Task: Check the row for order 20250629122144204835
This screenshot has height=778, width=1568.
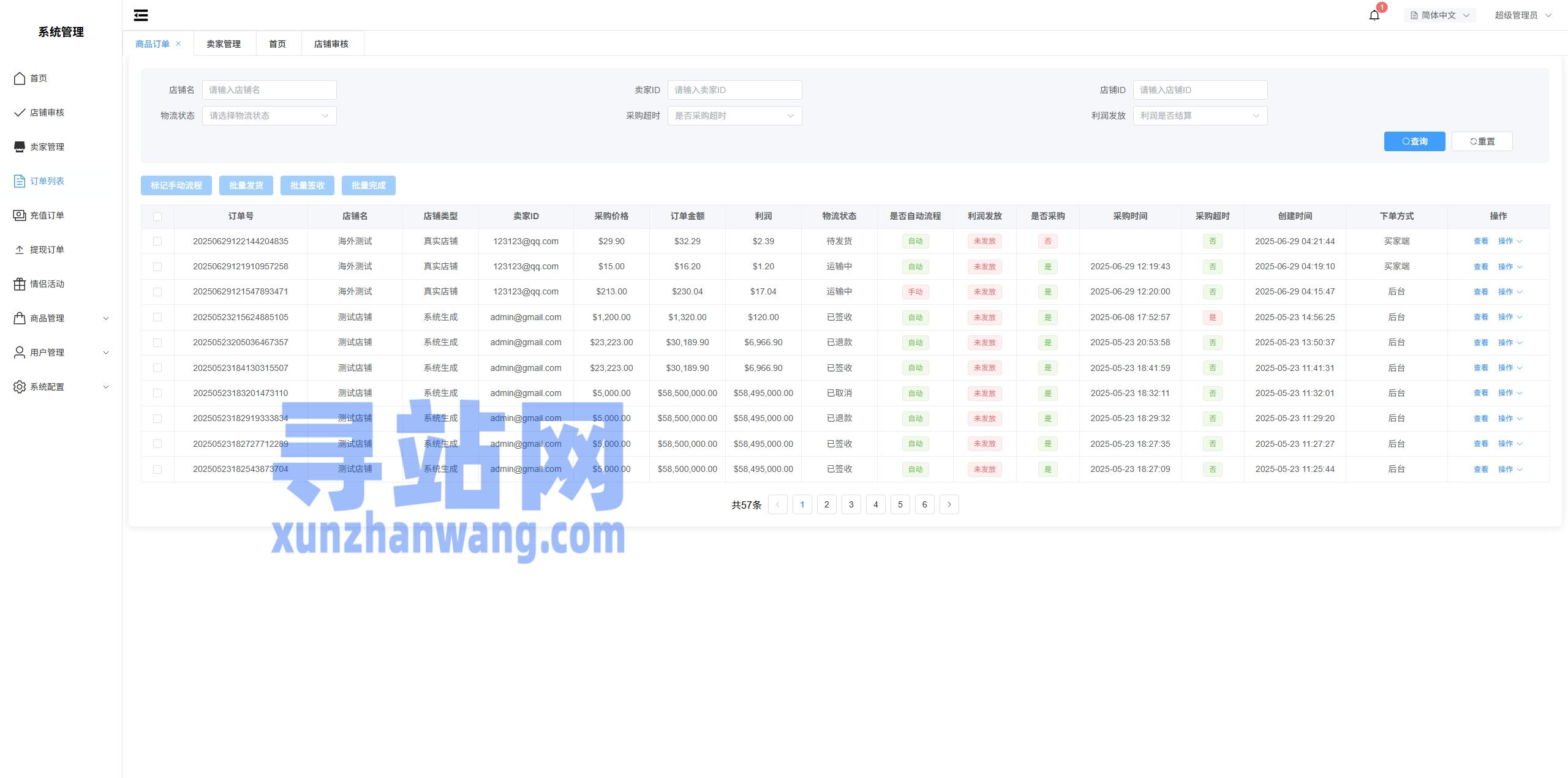Action: [x=157, y=241]
